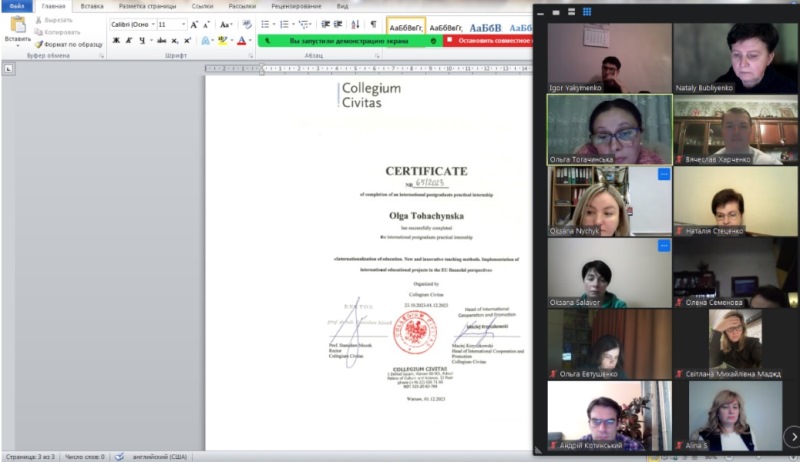Open the more options button on Oksana Nychyk's video
This screenshot has height=462, width=800.
662,175
